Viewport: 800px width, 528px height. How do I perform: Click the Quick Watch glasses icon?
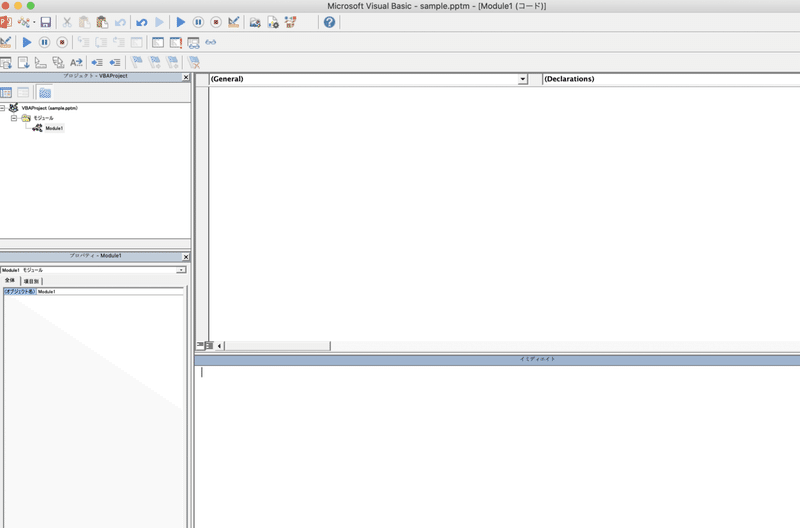[211, 42]
